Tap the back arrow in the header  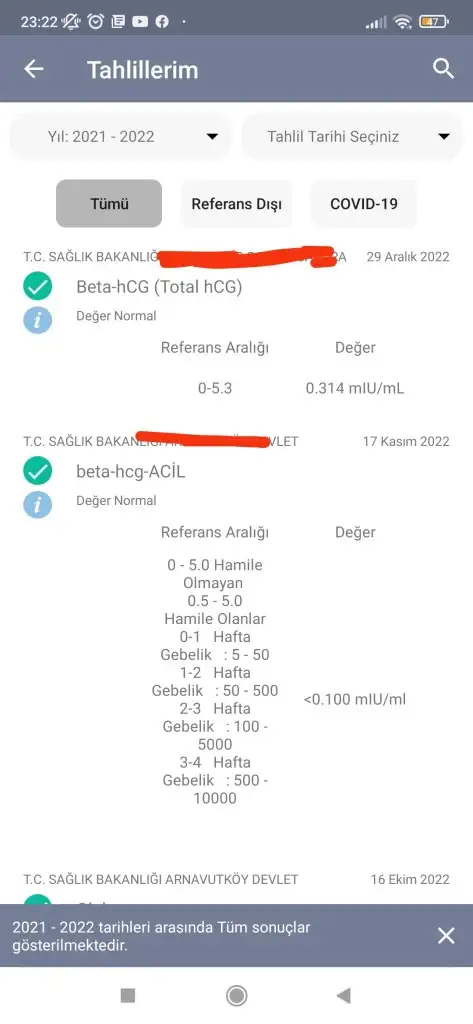[x=33, y=69]
